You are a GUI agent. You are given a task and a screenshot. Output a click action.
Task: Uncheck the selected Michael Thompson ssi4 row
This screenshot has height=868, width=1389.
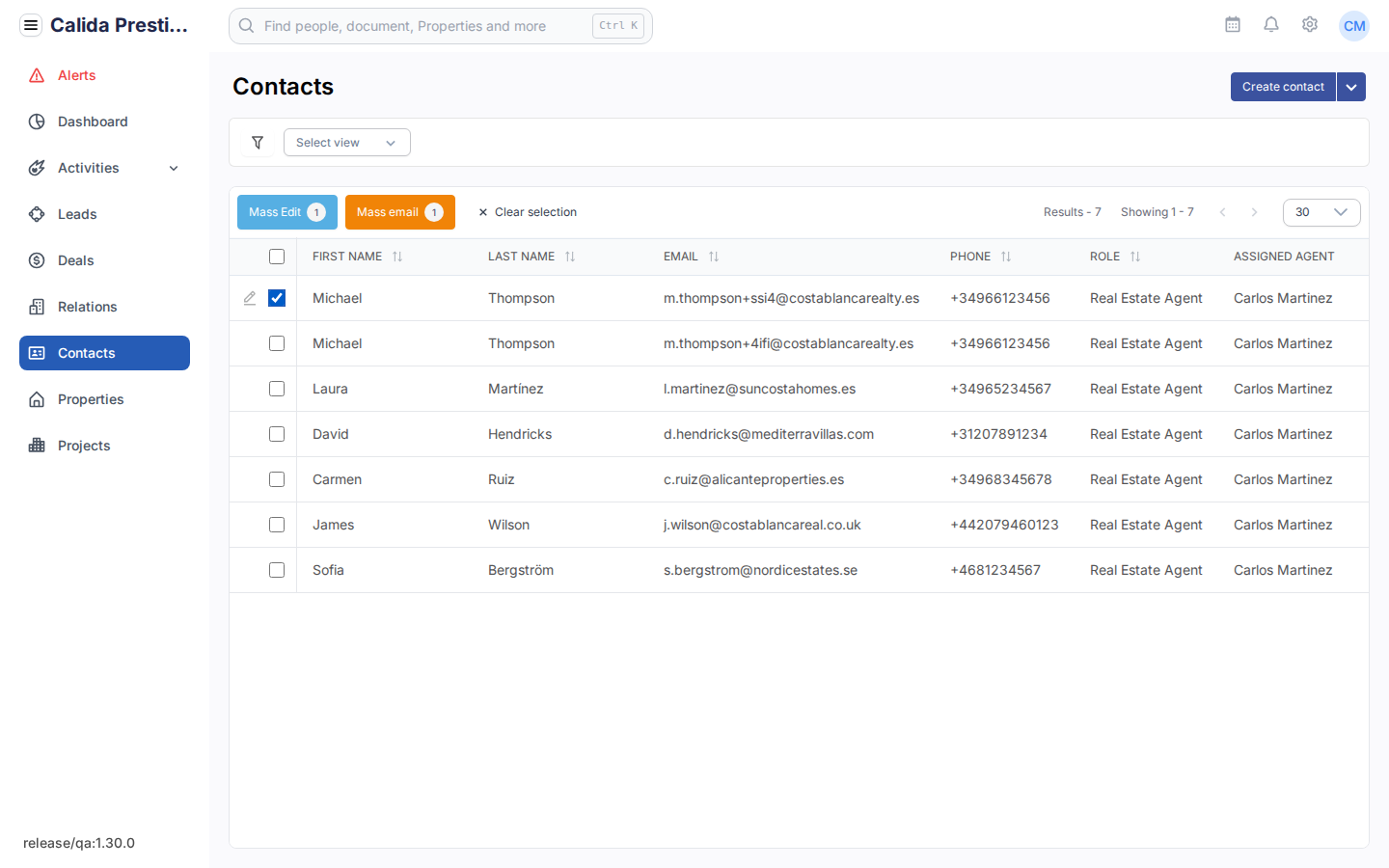[277, 298]
